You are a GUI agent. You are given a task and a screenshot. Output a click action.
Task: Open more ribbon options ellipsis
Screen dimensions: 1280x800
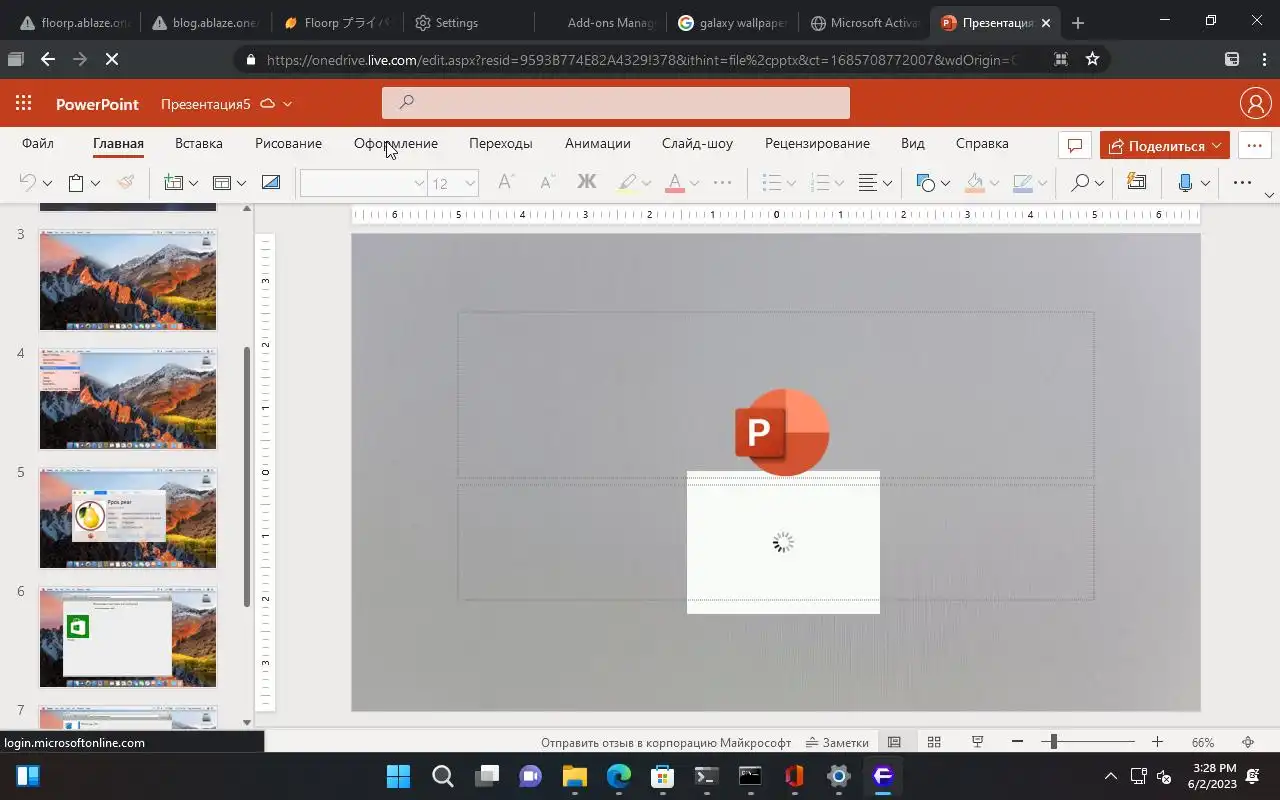click(1242, 183)
